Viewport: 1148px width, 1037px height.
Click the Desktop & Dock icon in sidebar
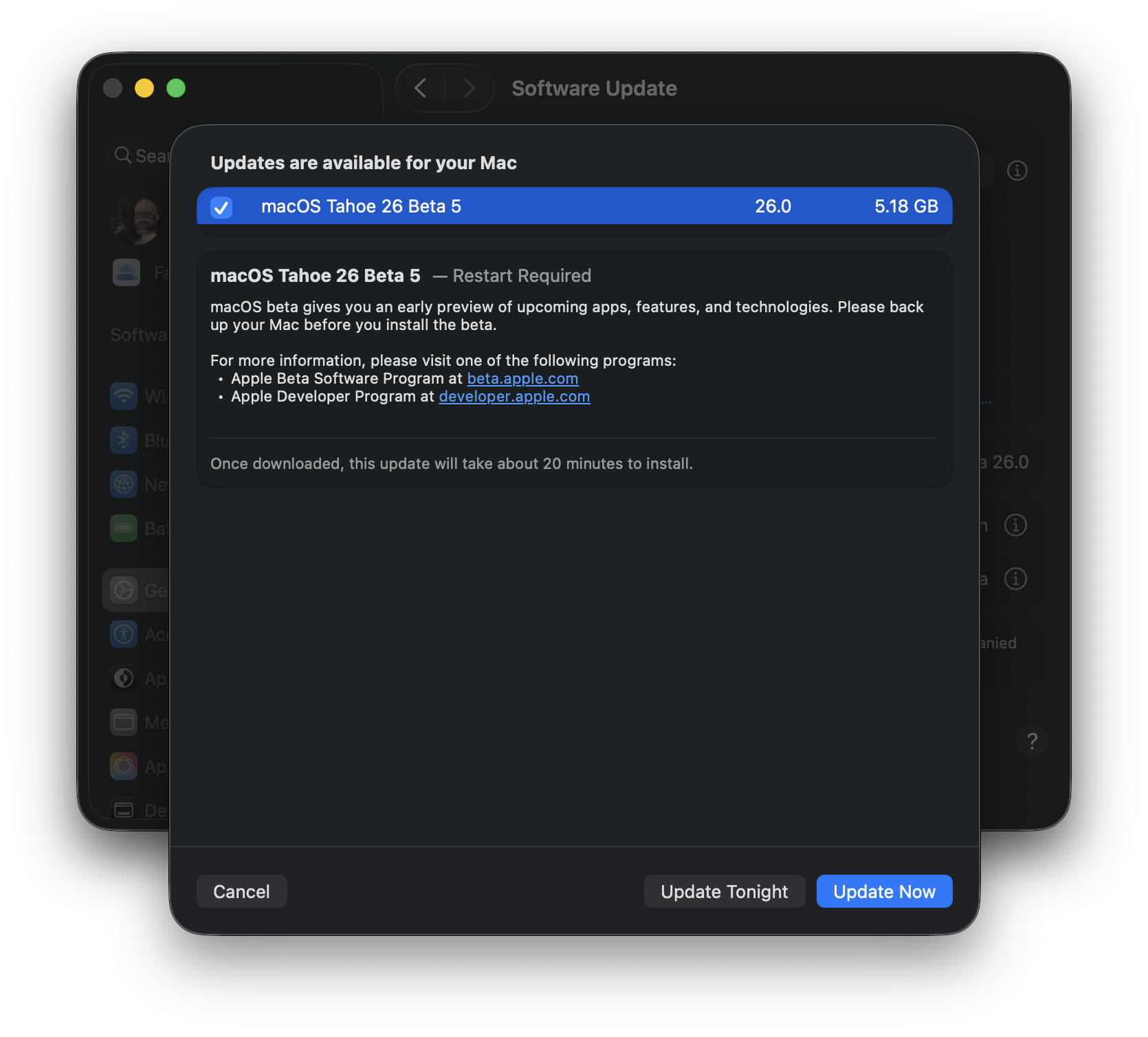point(124,809)
